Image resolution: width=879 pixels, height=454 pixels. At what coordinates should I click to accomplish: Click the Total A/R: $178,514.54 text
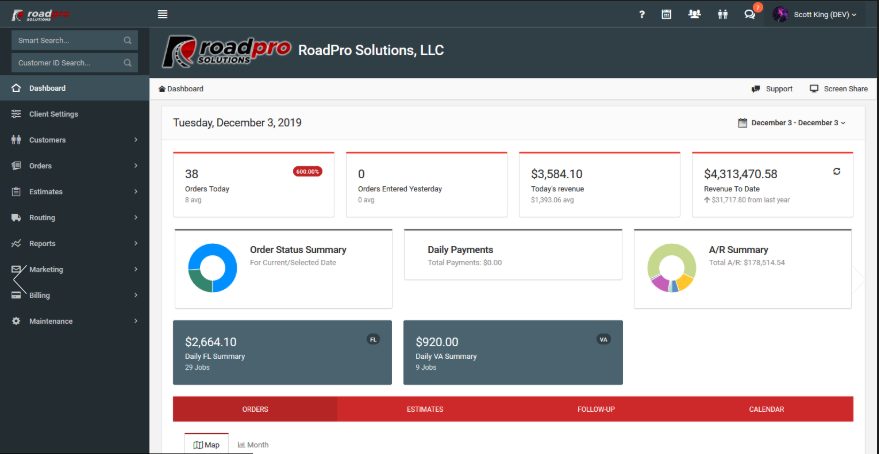[747, 262]
